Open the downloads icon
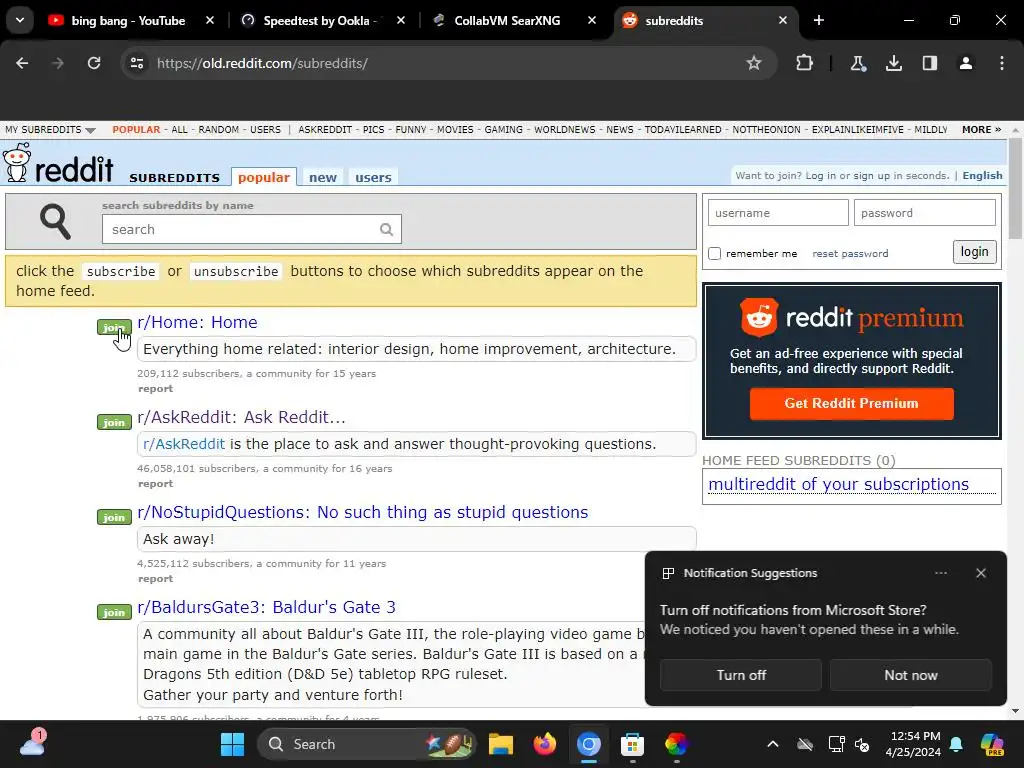 click(894, 63)
